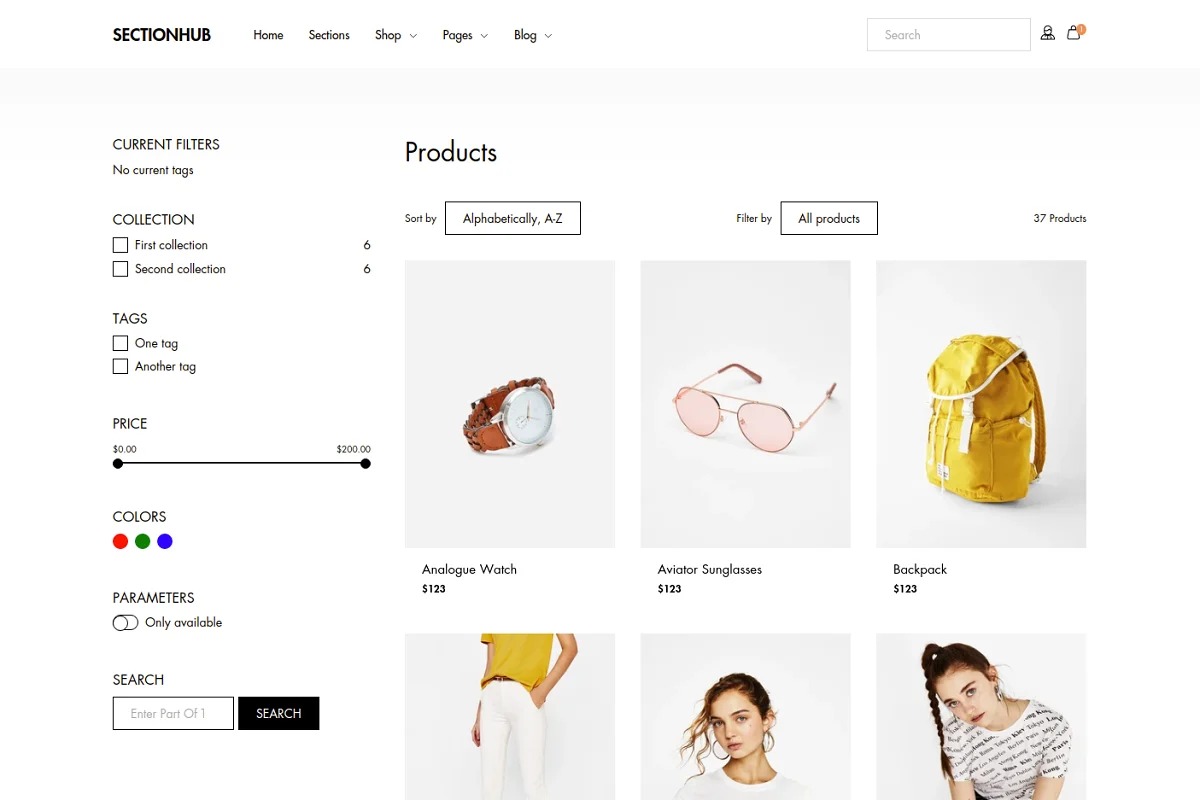Click the SECTIONHUB logo
The width and height of the screenshot is (1200, 800).
click(x=162, y=35)
